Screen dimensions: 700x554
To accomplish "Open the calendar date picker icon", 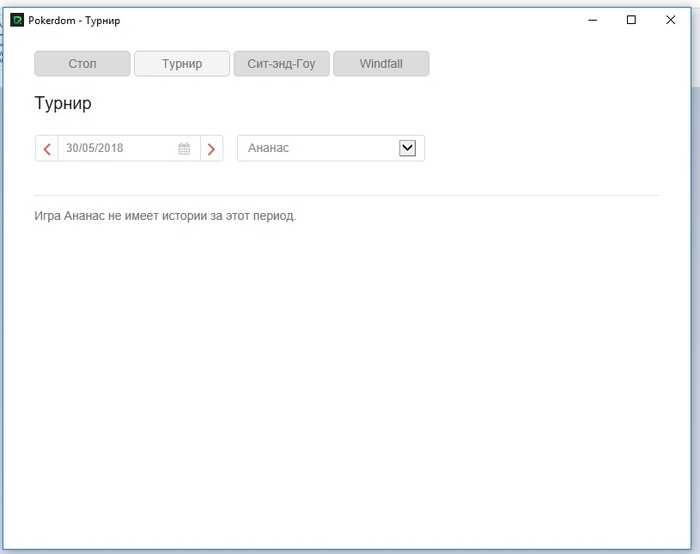I will pos(184,148).
